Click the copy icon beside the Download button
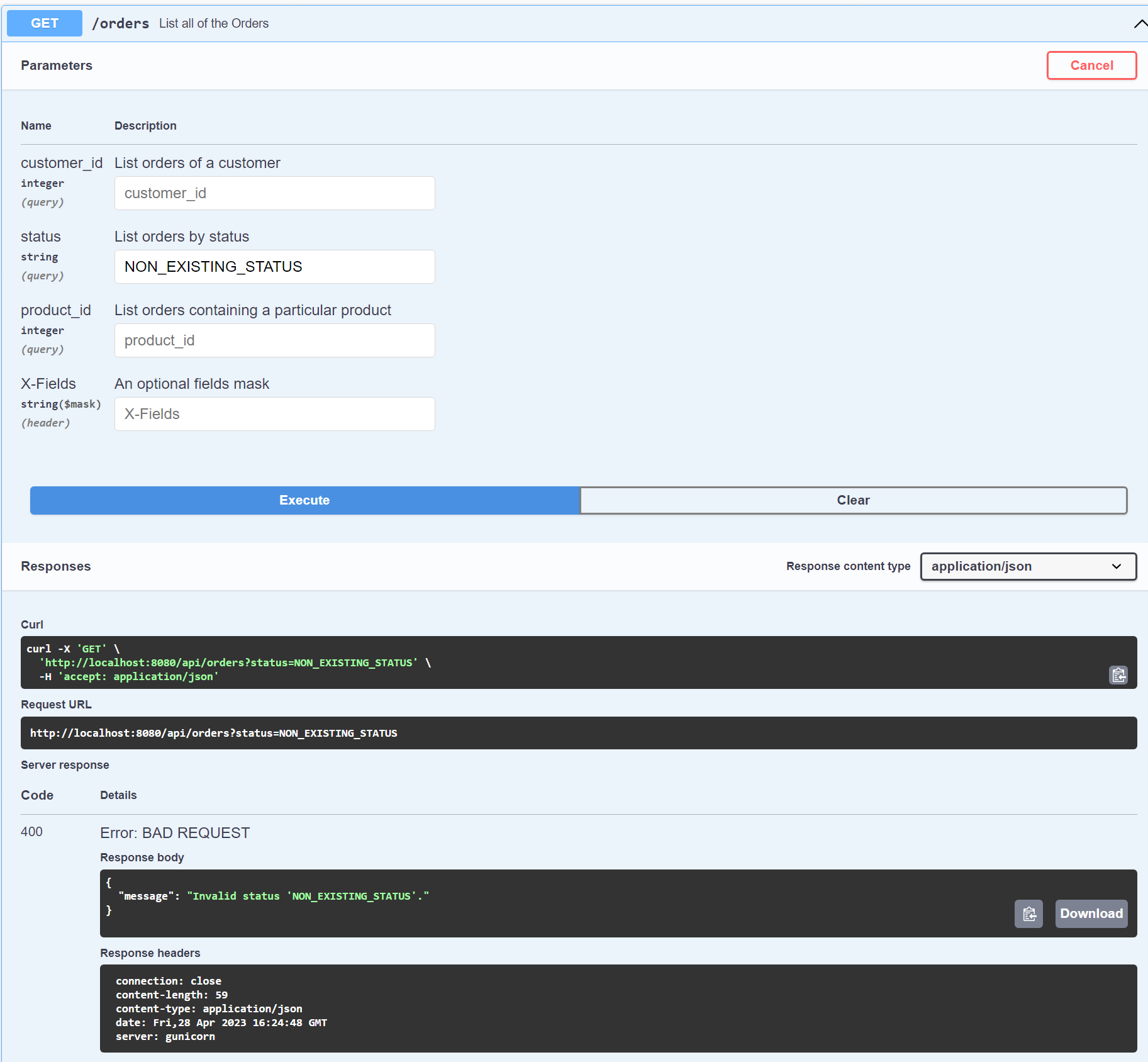Screen dimensions: 1148x1062 [1028, 914]
